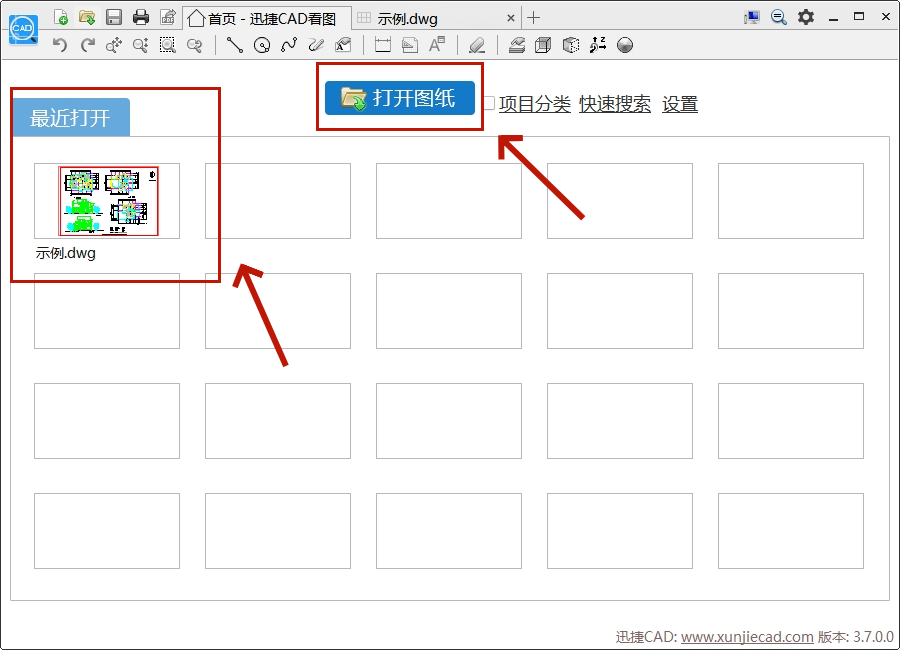Pick the eraser tool in toolbar
Viewport: 900px width, 650px height.
click(x=477, y=45)
